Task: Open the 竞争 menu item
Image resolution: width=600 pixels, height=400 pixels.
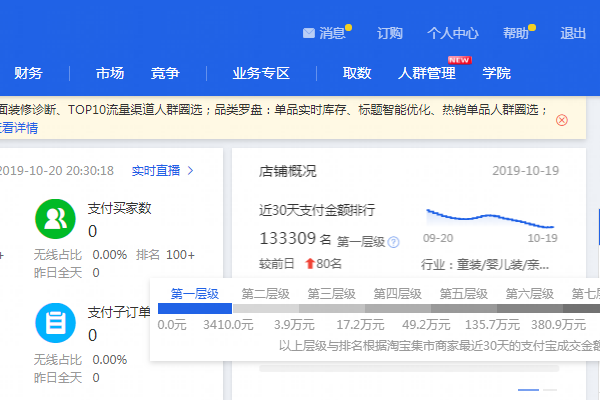Action: pyautogui.click(x=165, y=73)
